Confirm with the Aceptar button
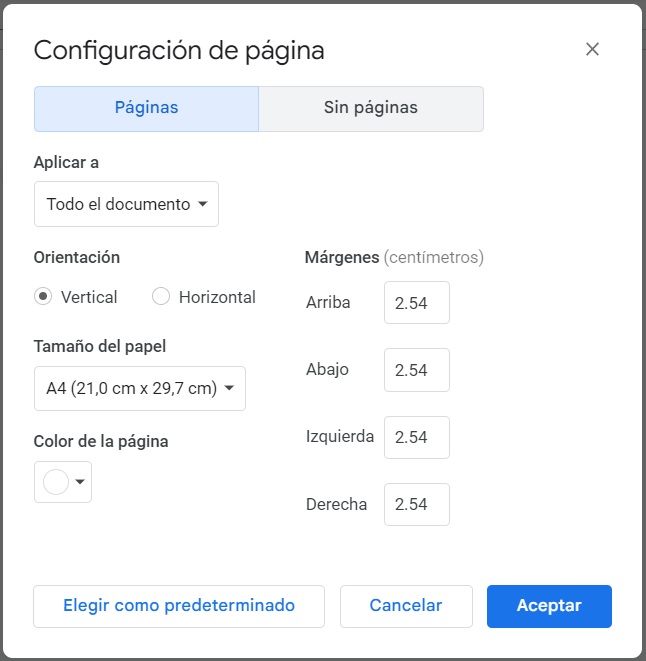Viewport: 646px width, 661px height. (549, 606)
